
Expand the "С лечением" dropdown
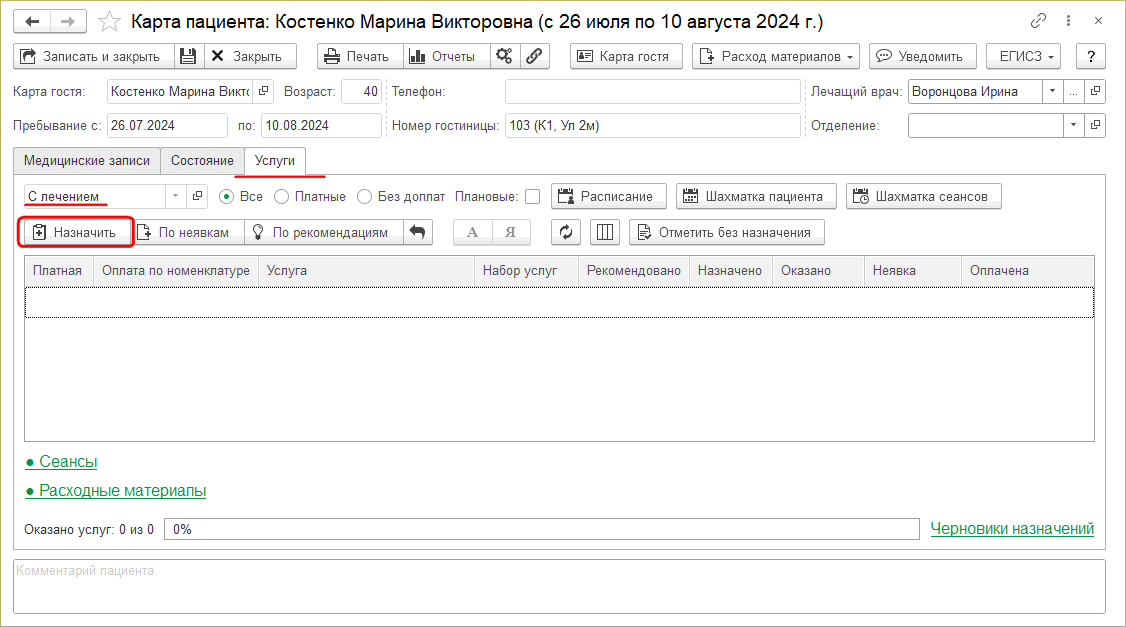click(x=175, y=197)
